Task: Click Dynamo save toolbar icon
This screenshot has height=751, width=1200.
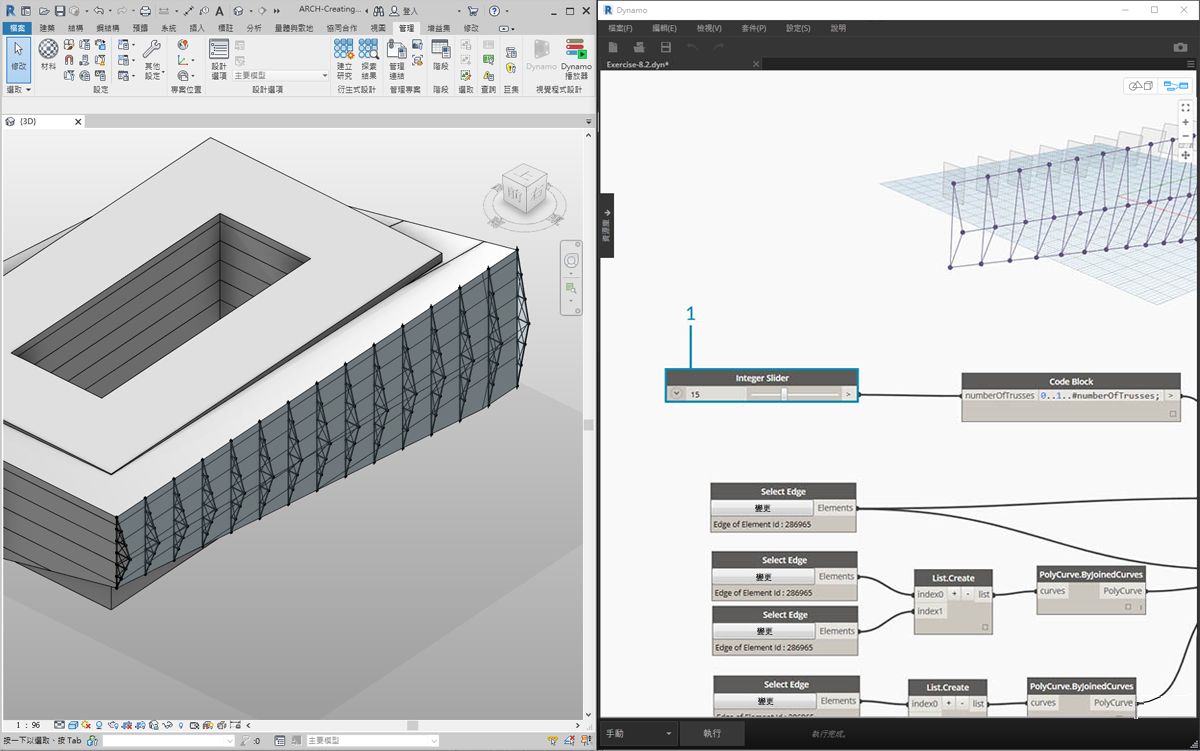Action: [665, 47]
